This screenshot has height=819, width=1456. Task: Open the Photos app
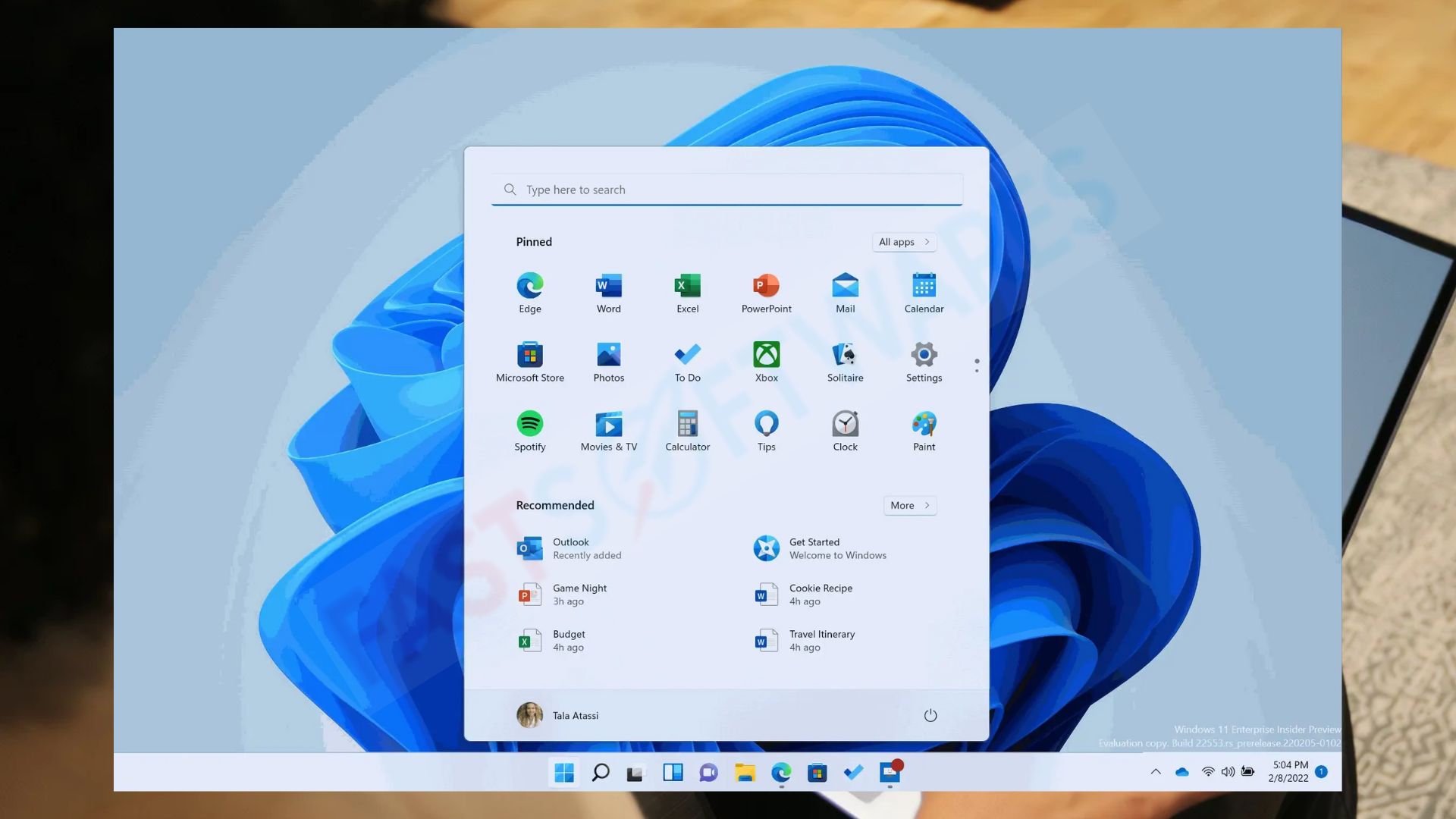click(x=609, y=362)
